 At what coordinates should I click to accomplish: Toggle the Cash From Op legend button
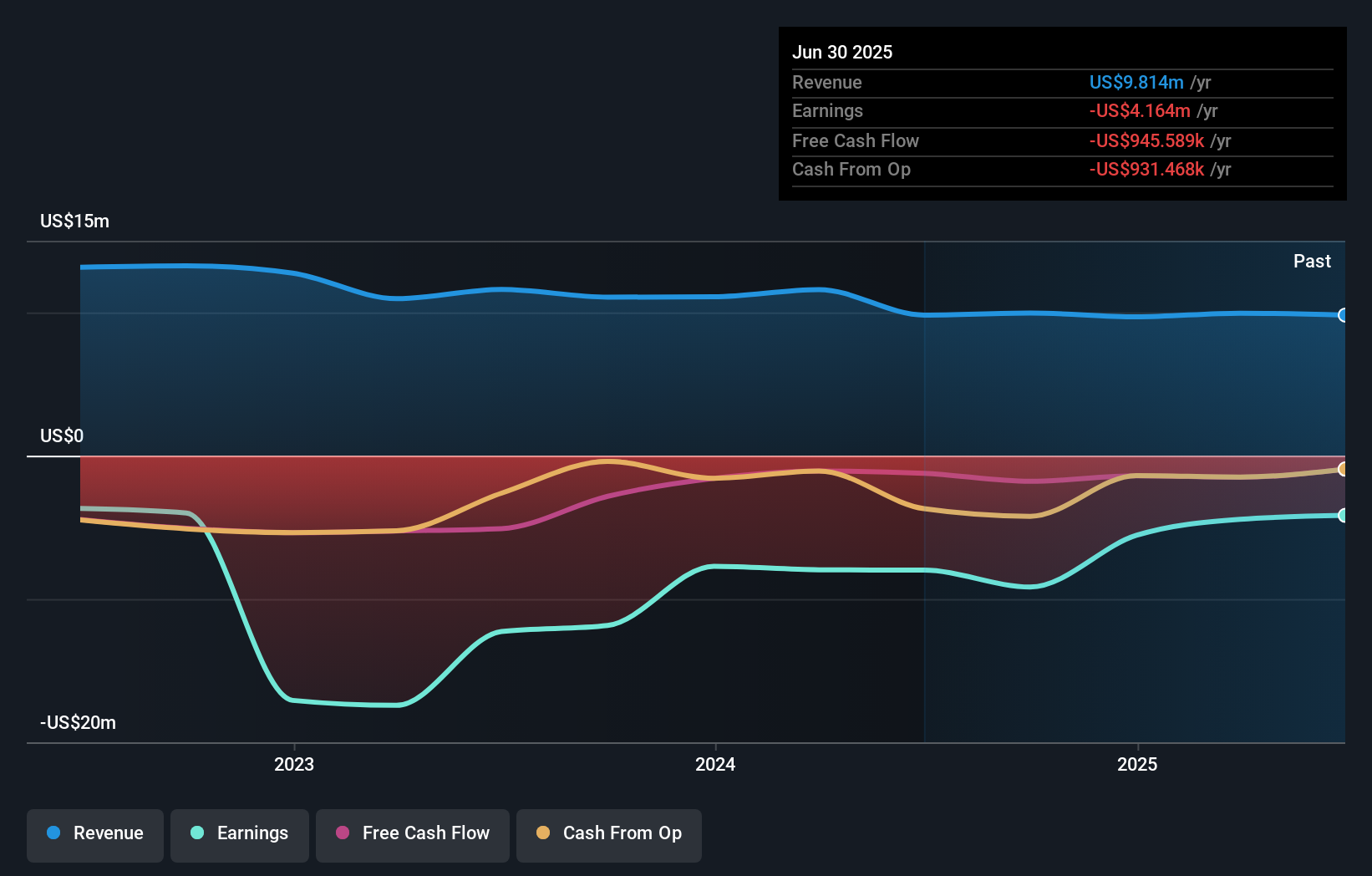pos(609,835)
